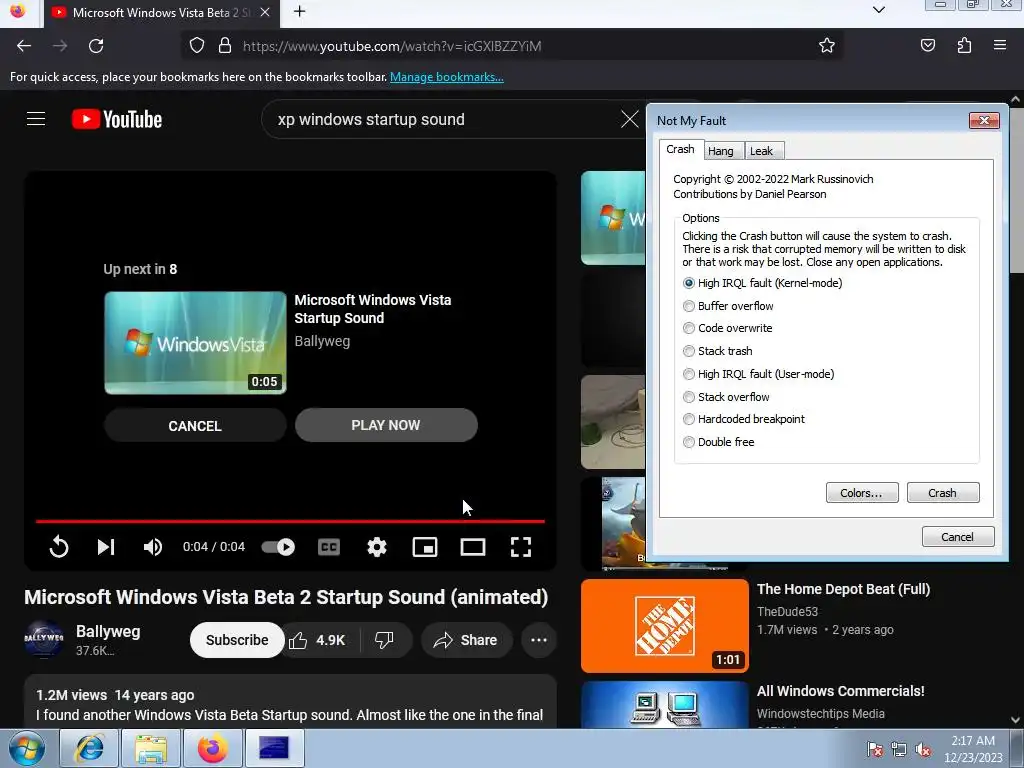1024x768 pixels.
Task: Clear the YouTube search text with X
Action: (x=630, y=119)
